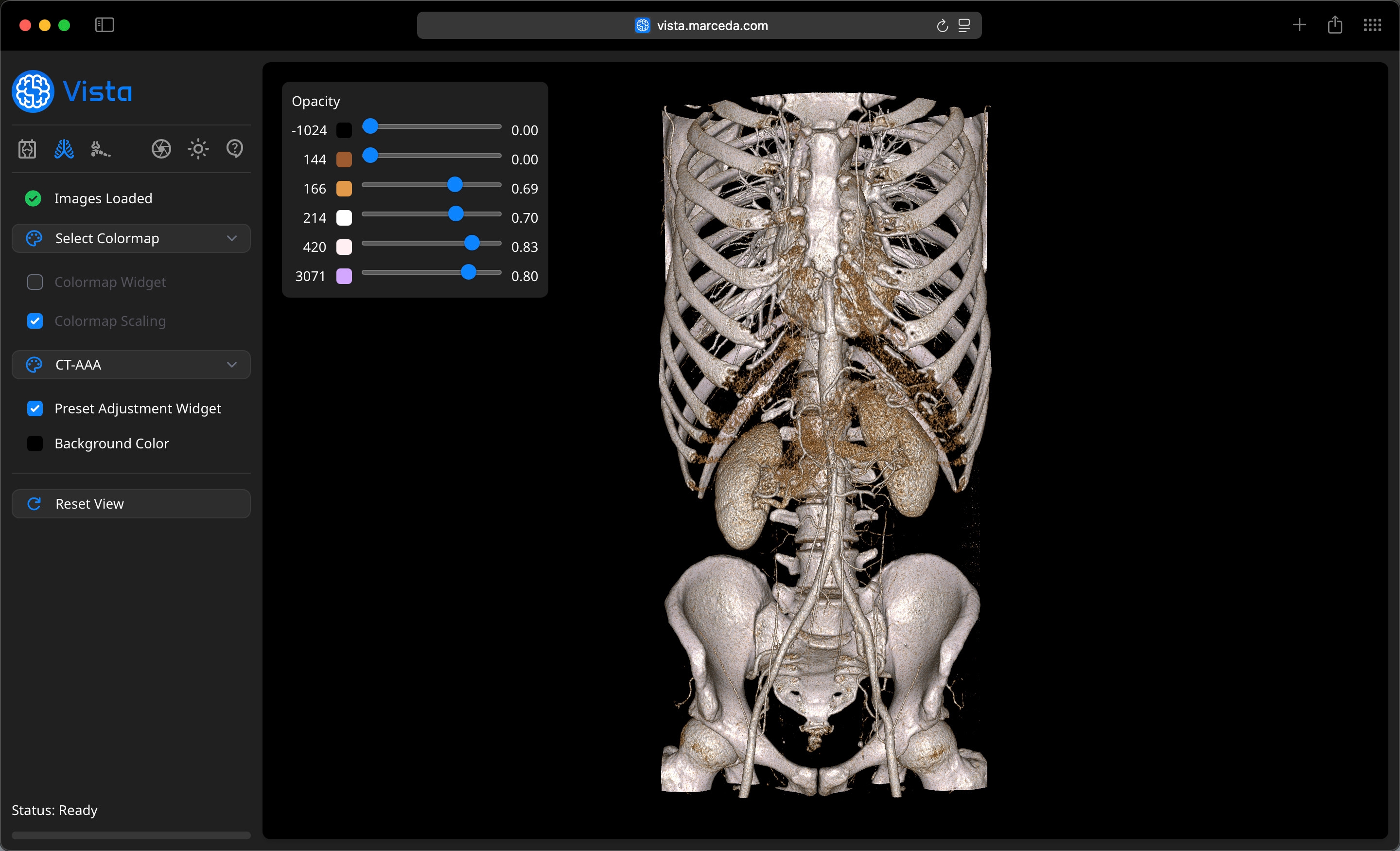Click the X-ray joint image icon
1400x851 pixels.
27,149
